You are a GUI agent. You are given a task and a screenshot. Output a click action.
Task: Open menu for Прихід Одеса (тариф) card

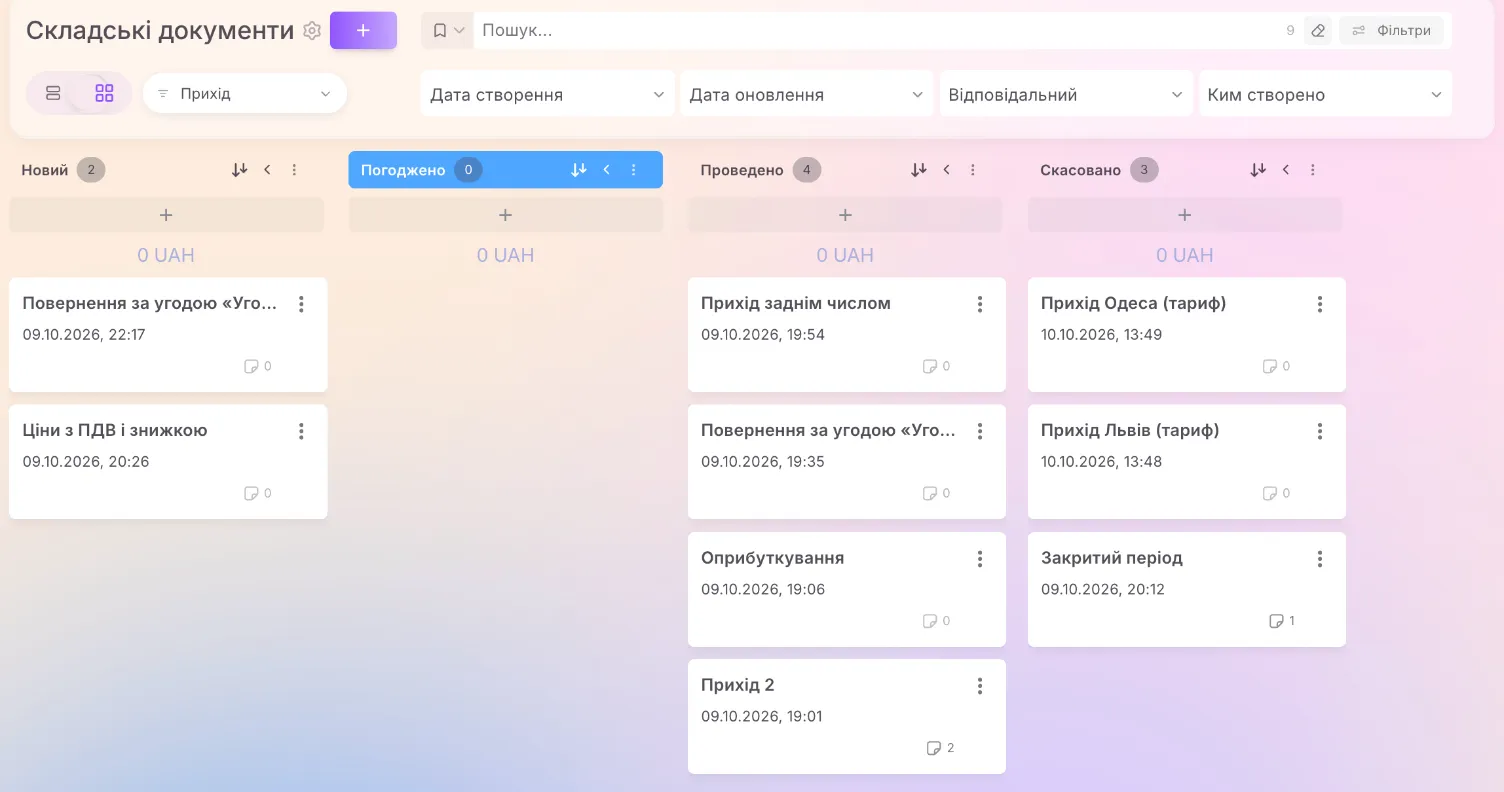pyautogui.click(x=1320, y=304)
